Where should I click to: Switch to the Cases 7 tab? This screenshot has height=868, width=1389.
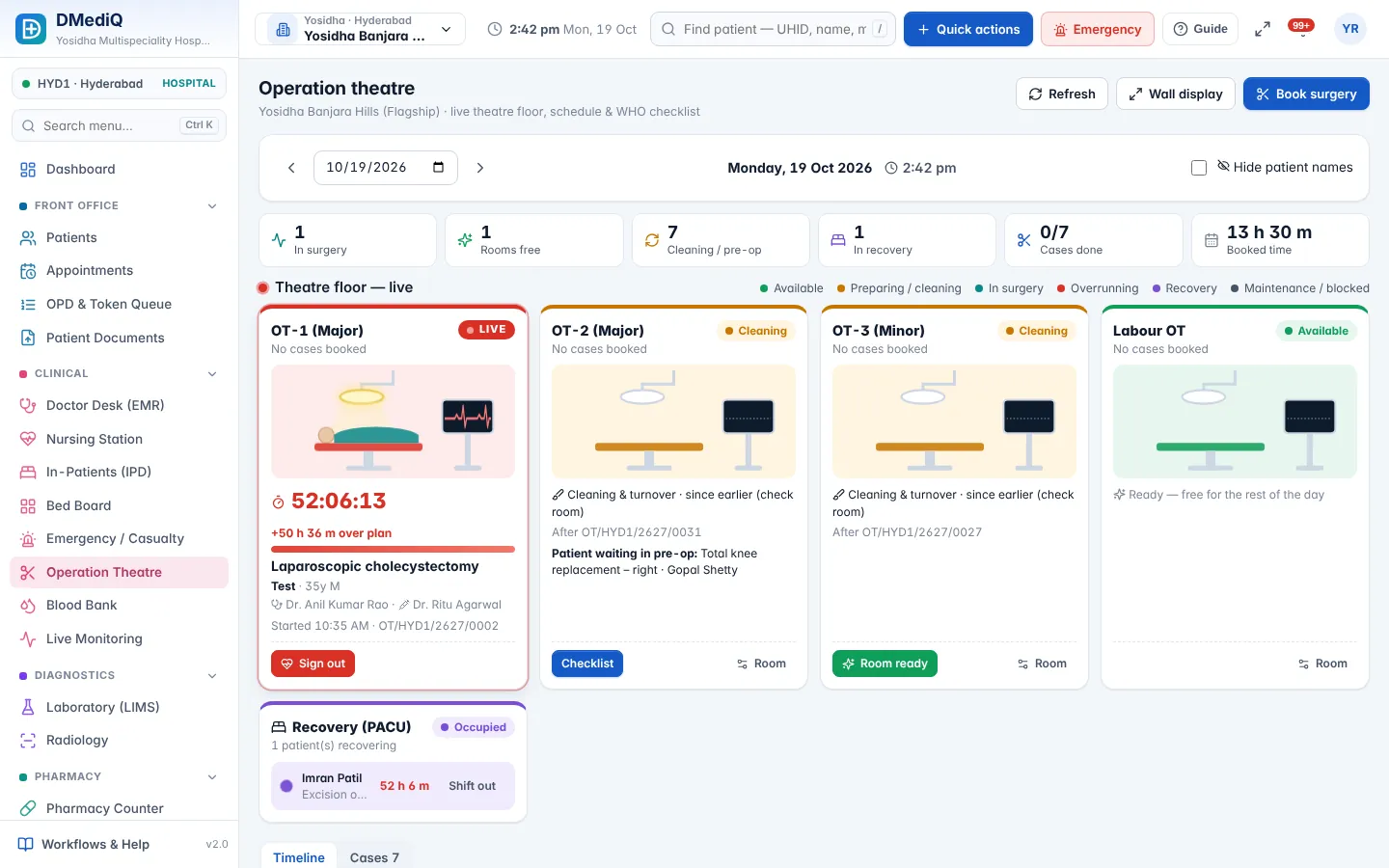click(374, 857)
